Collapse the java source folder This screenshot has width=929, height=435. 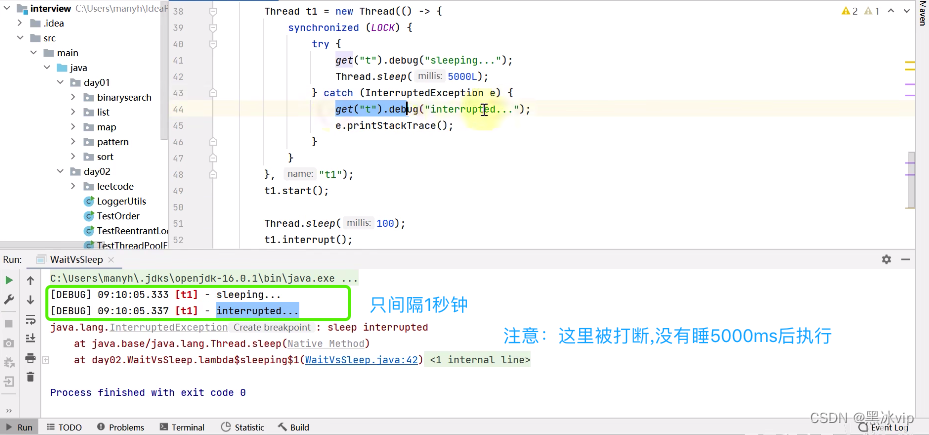pos(47,68)
